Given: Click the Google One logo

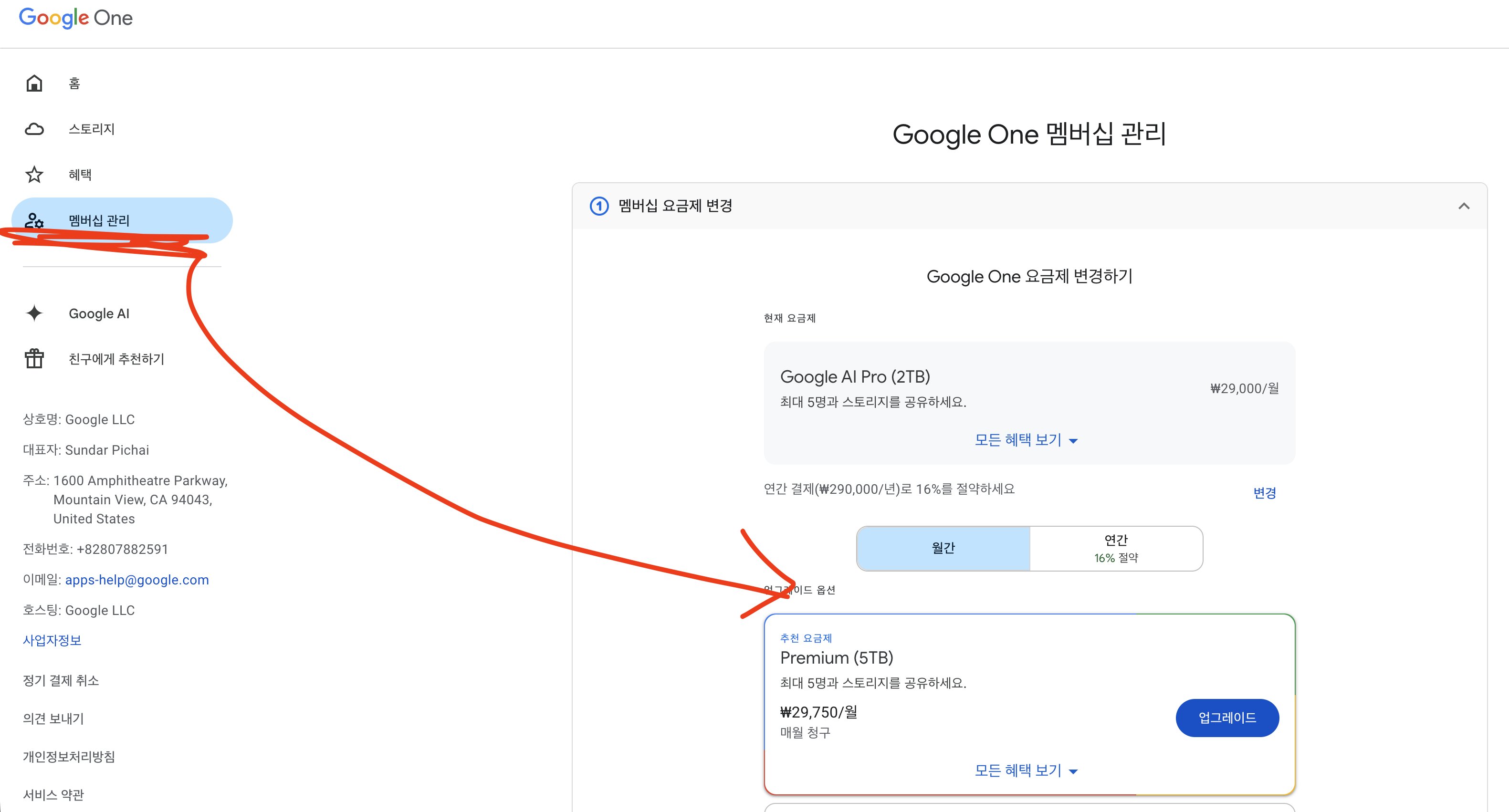Looking at the screenshot, I should tap(75, 18).
